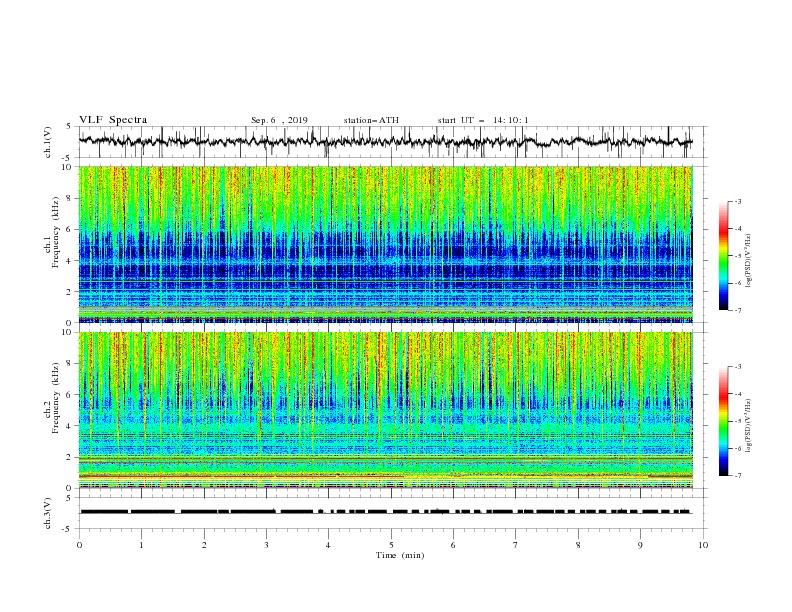This screenshot has width=792, height=612.
Task: Click time axis tick label "3"
Action: [x=266, y=545]
